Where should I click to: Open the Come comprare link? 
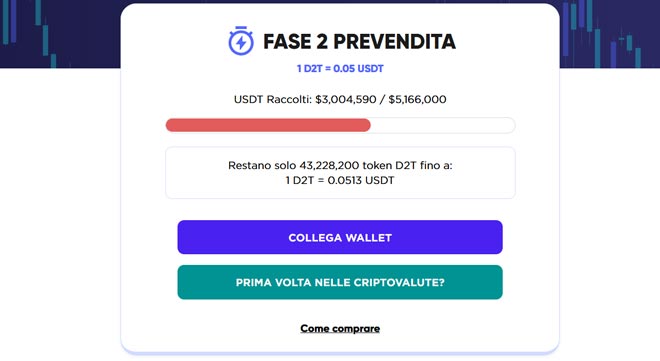[340, 328]
